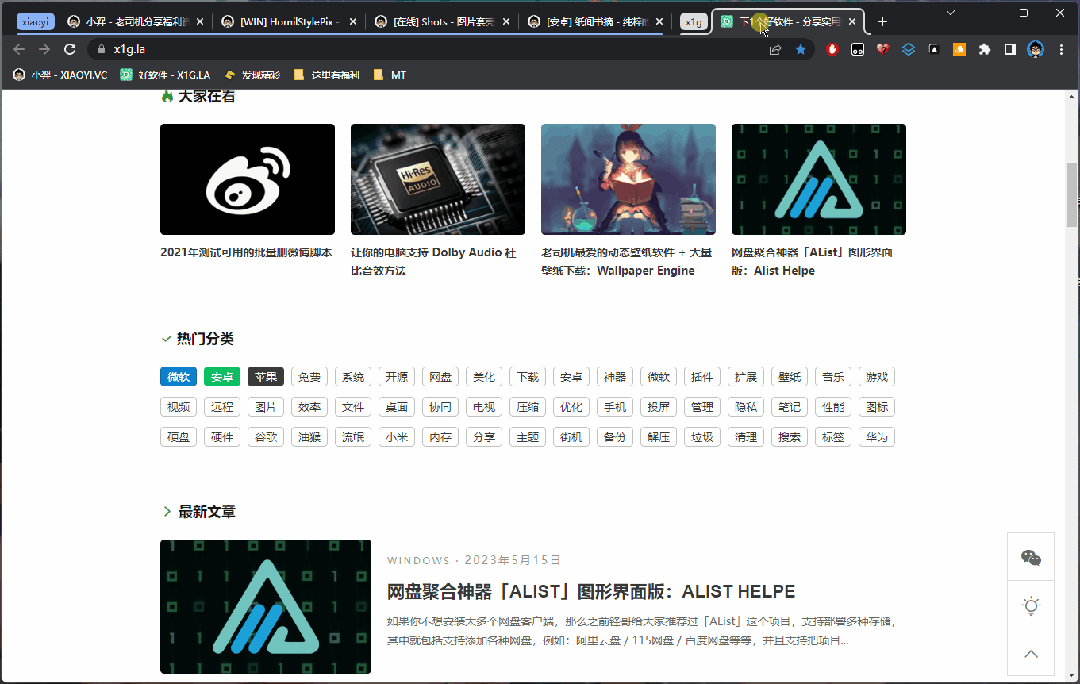Collapse the x1g tab group chip
The image size is (1080, 684).
click(694, 21)
